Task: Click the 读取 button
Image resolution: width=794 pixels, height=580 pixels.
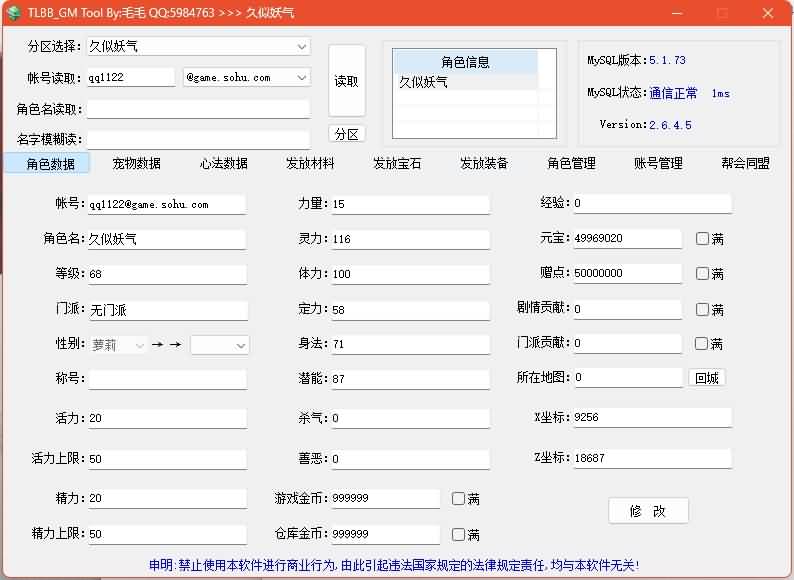Action: pos(347,81)
